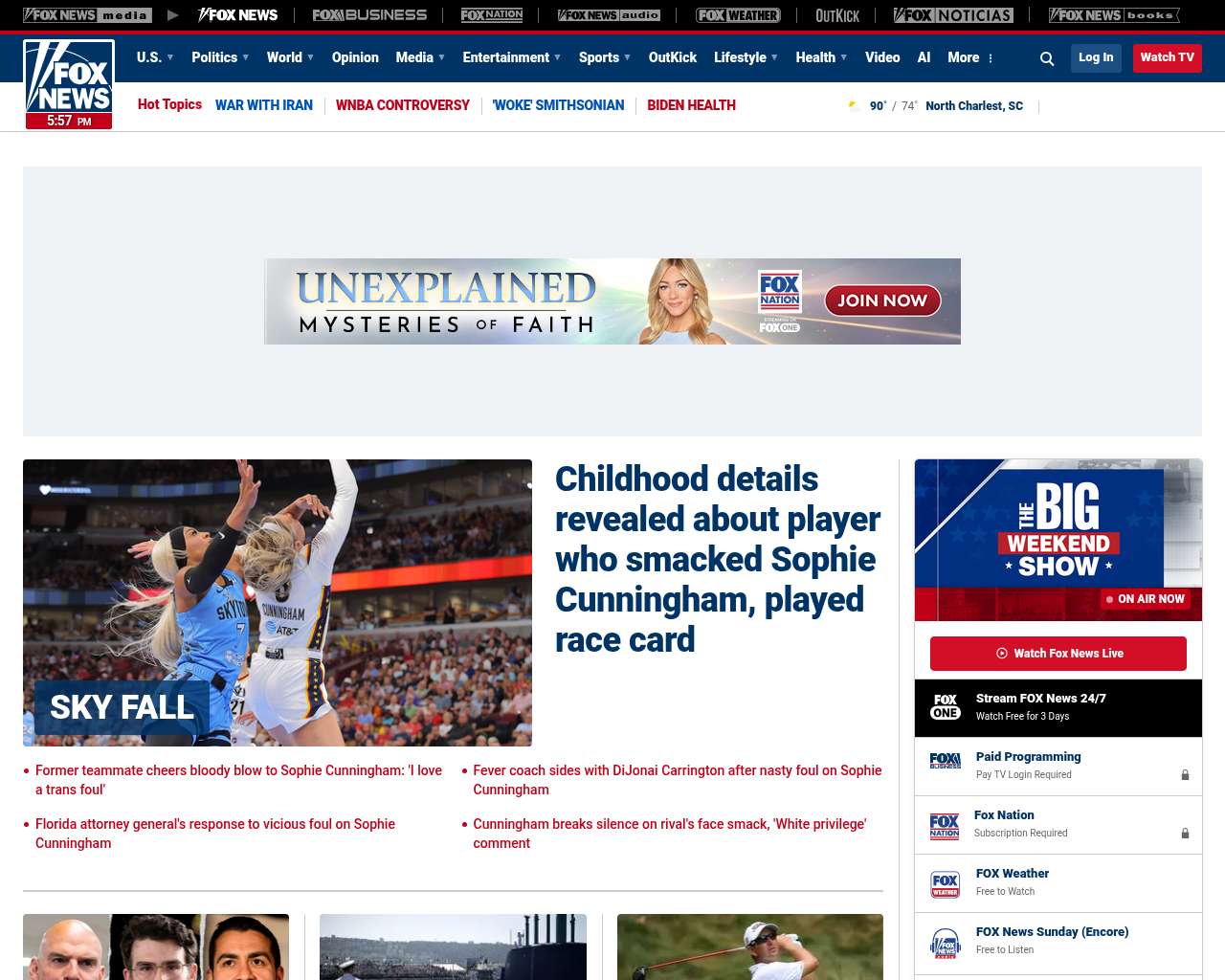Click the Watch TV button
1225x980 pixels.
[1168, 57]
